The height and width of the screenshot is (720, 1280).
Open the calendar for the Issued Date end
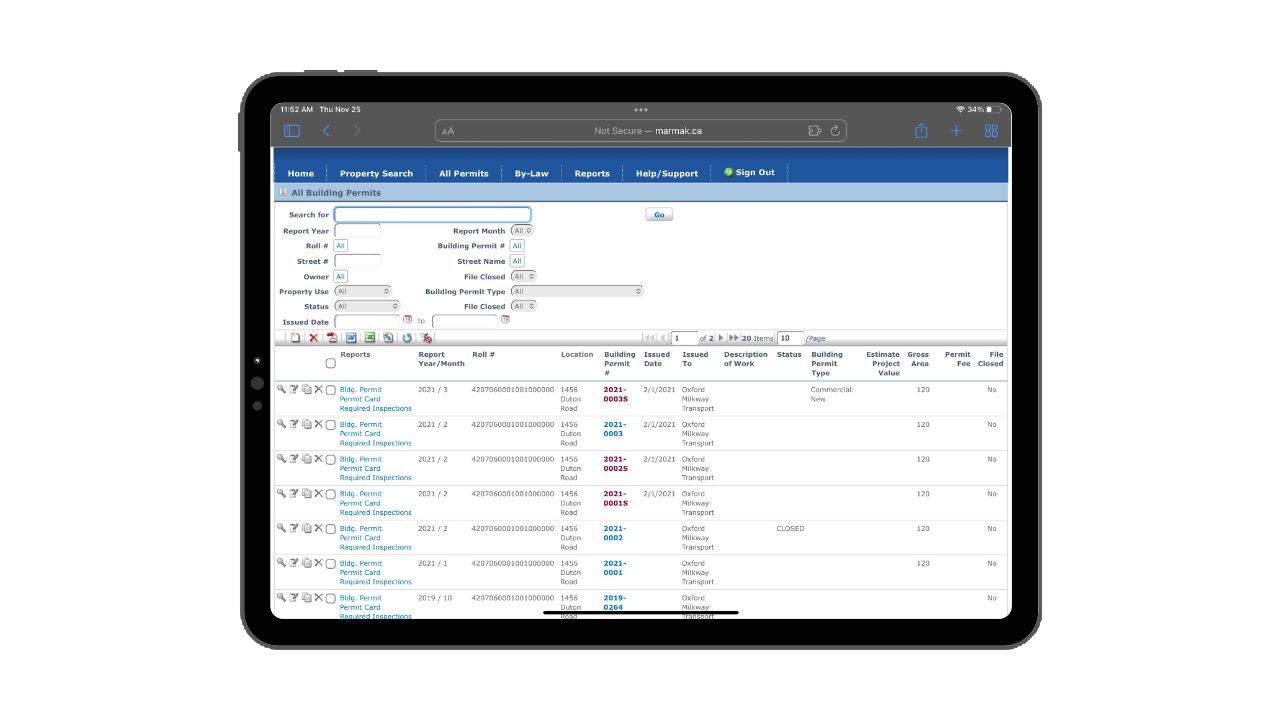click(505, 320)
